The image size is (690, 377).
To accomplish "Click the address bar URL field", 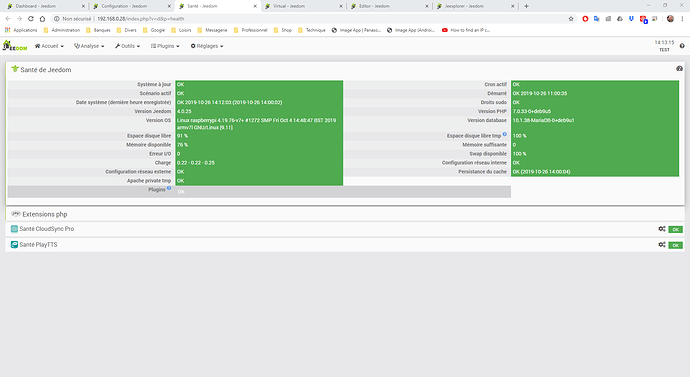I will (x=308, y=19).
